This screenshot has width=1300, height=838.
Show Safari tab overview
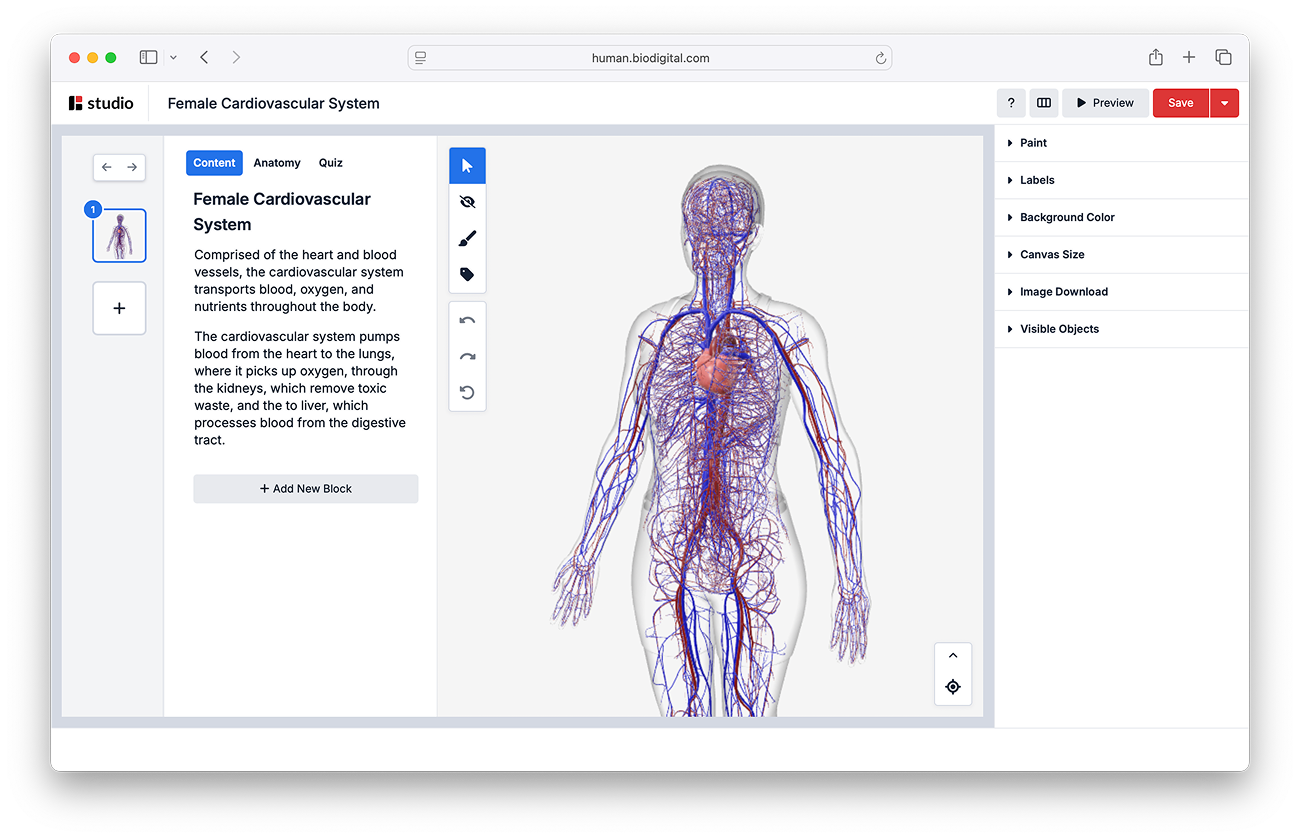coord(1223,58)
